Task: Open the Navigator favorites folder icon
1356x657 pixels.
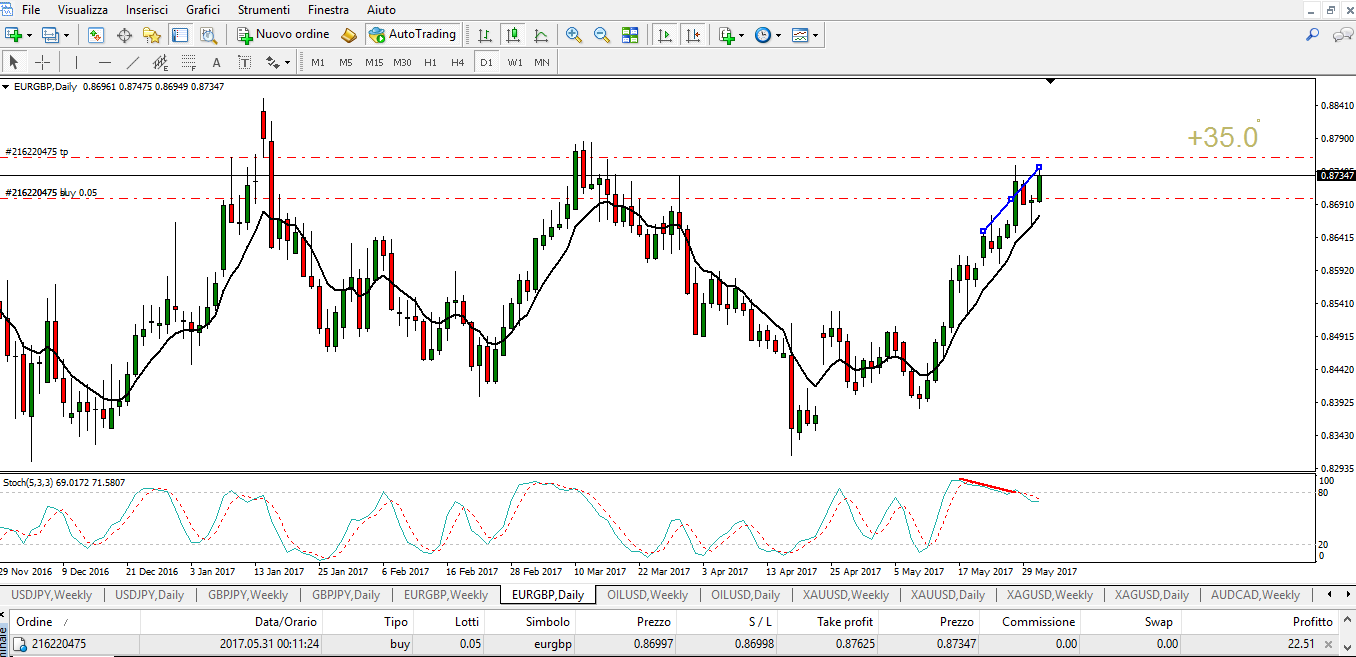Action: click(152, 35)
